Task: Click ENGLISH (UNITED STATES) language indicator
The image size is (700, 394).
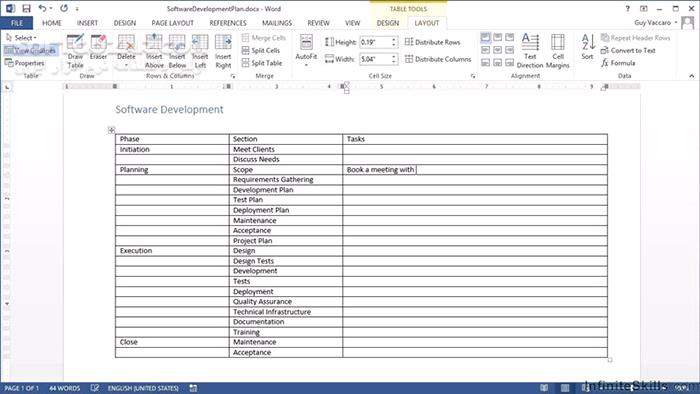Action: click(x=143, y=388)
